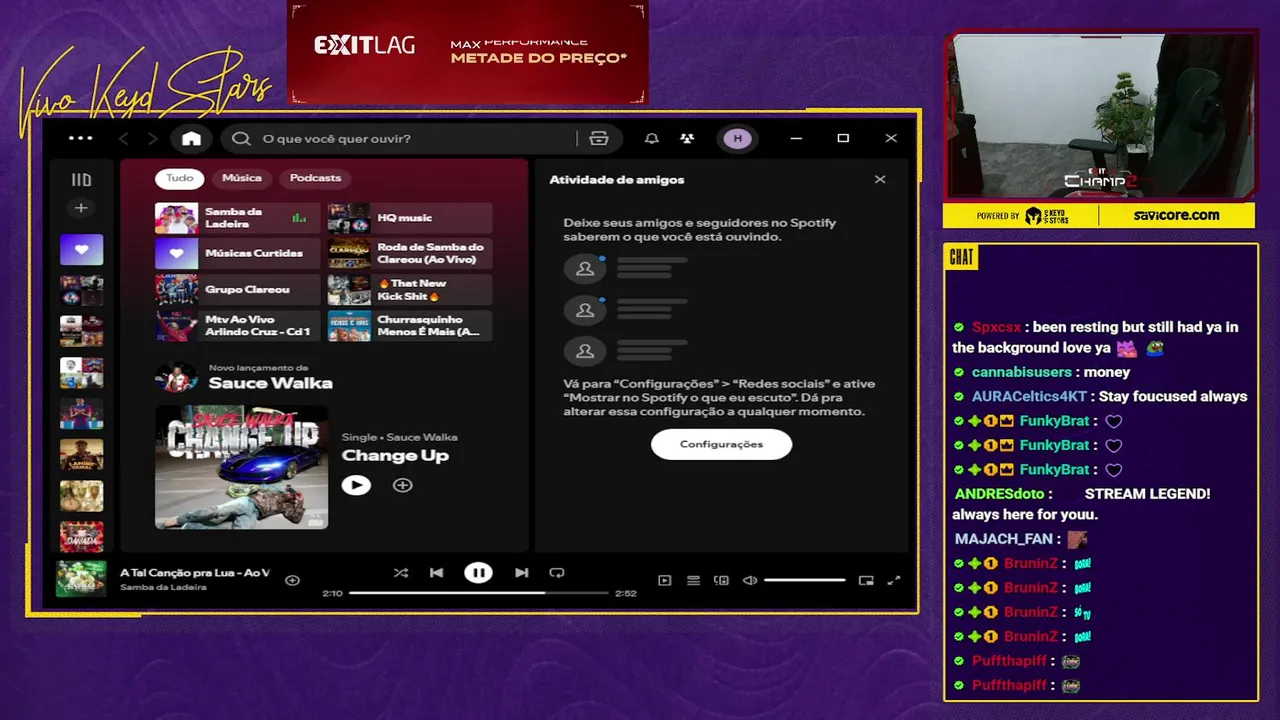
Task: Select the Música filter chip
Action: [x=242, y=178]
